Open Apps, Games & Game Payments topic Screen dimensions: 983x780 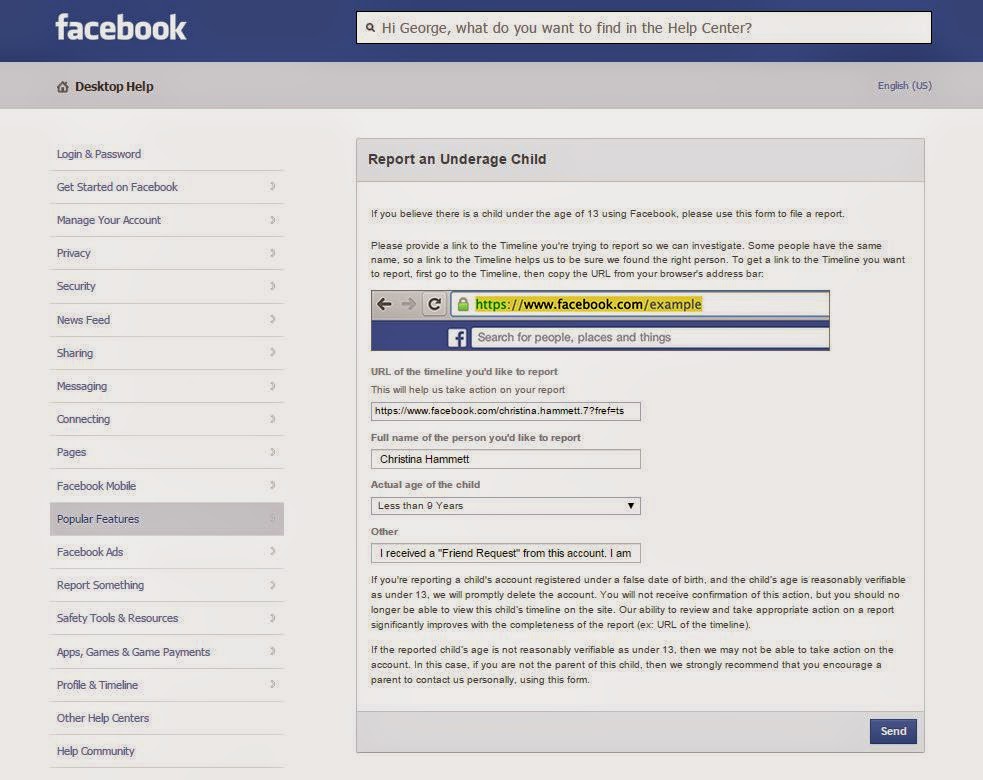(x=133, y=652)
